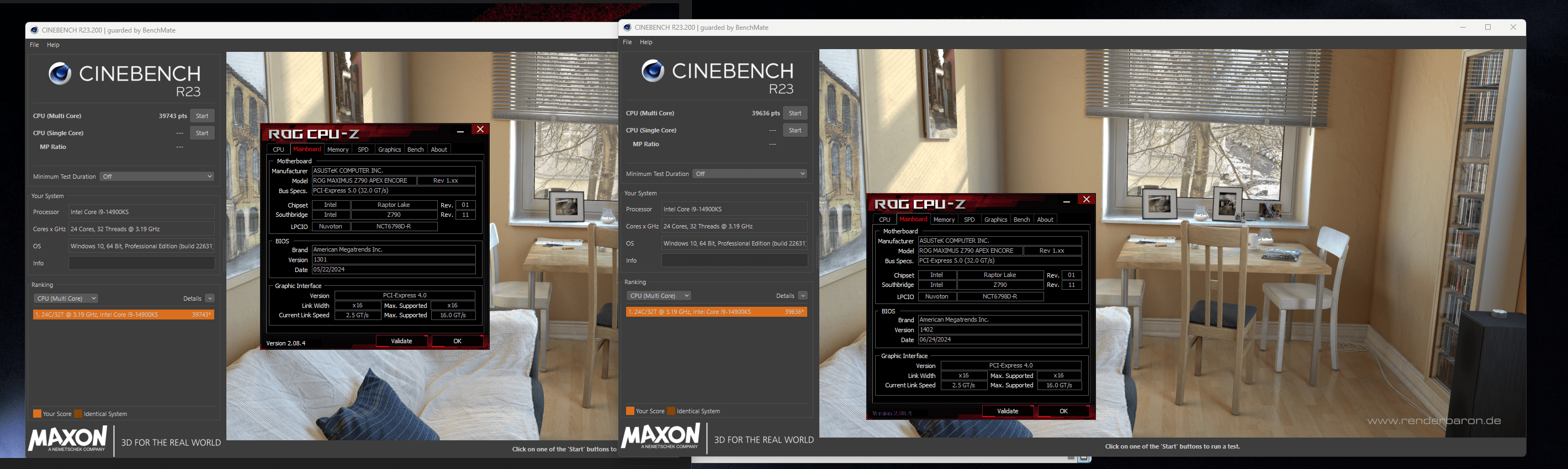The height and width of the screenshot is (469, 1568).
Task: Switch to Graphics tab in right CPU-Z
Action: (x=996, y=220)
